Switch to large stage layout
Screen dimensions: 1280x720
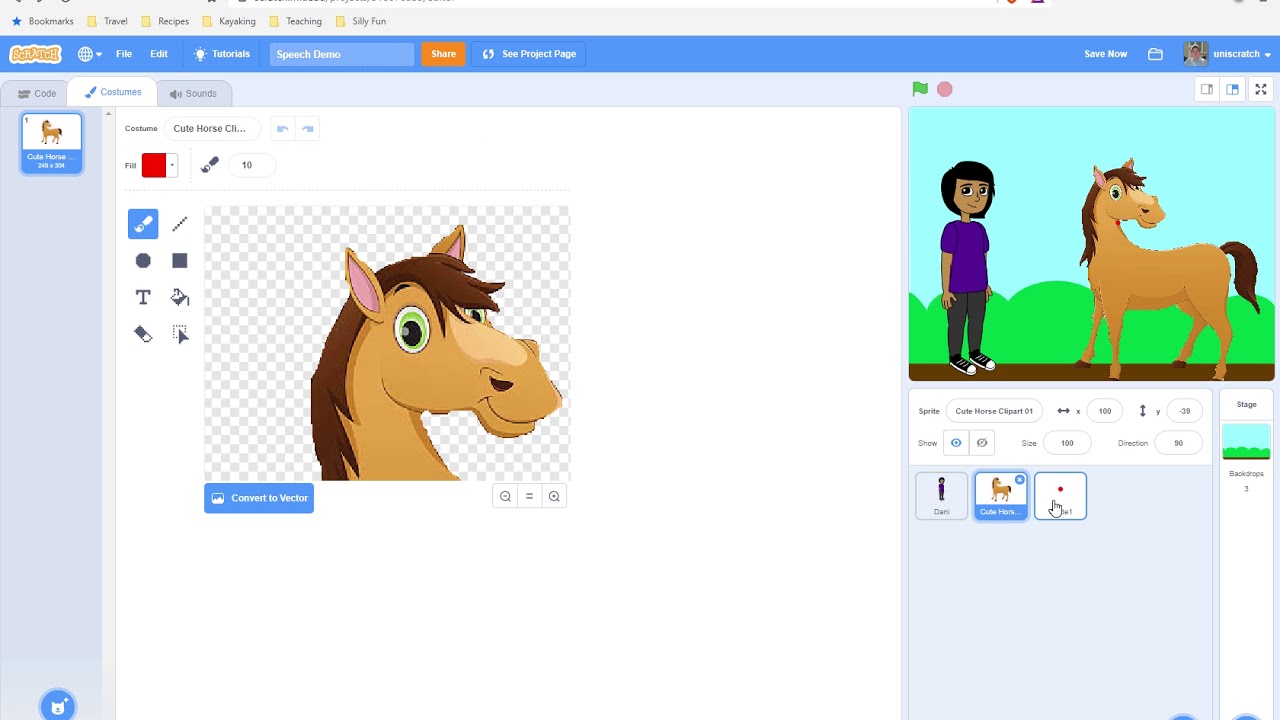pyautogui.click(x=1232, y=89)
